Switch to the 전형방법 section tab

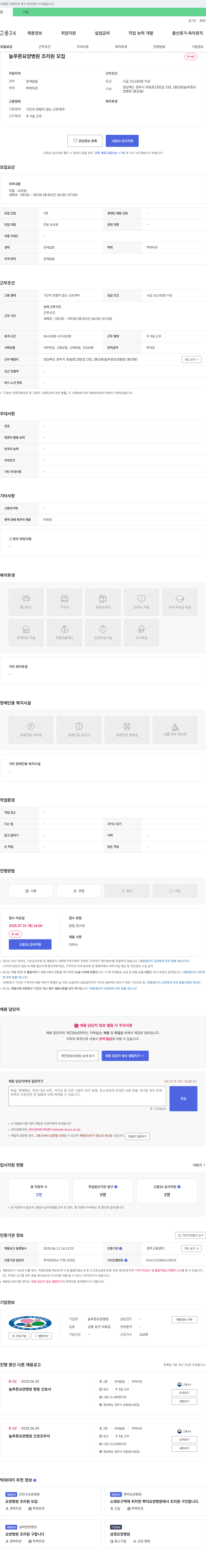(159, 47)
